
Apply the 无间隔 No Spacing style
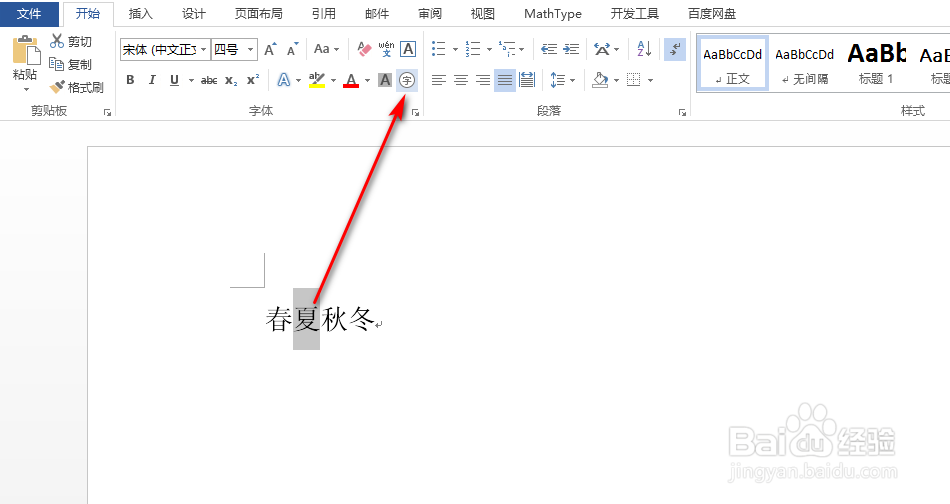(805, 64)
